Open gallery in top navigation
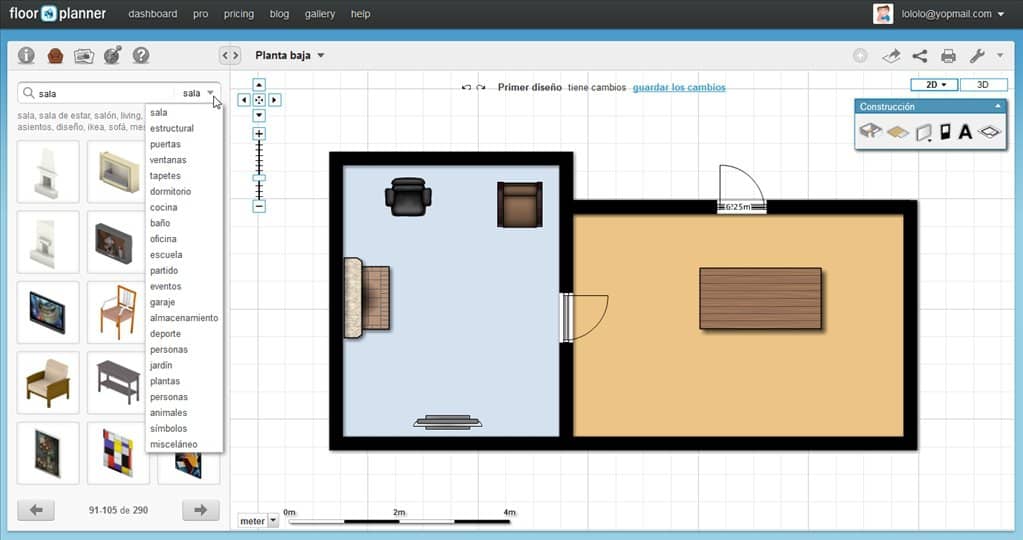The image size is (1023, 540). click(x=320, y=14)
